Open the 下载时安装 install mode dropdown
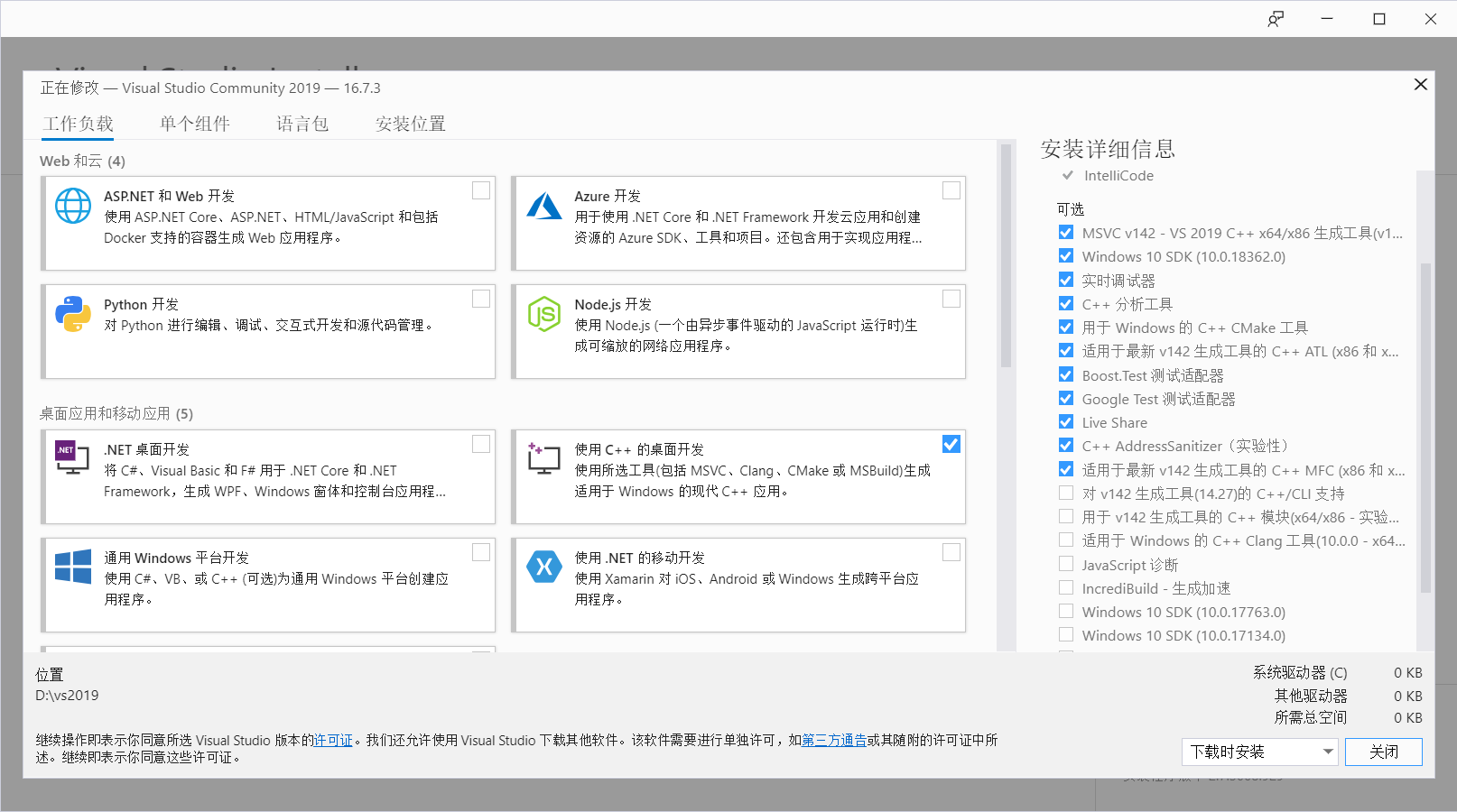Viewport: 1457px width, 812px height. (1260, 752)
